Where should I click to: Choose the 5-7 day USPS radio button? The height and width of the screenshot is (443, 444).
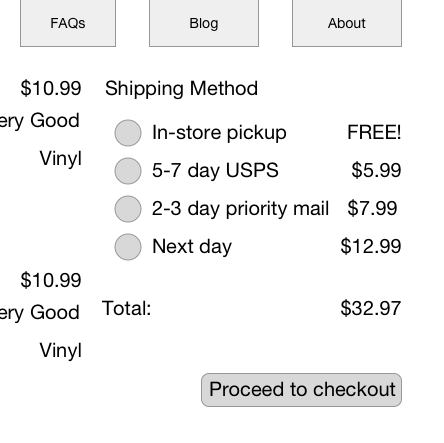coord(128,171)
